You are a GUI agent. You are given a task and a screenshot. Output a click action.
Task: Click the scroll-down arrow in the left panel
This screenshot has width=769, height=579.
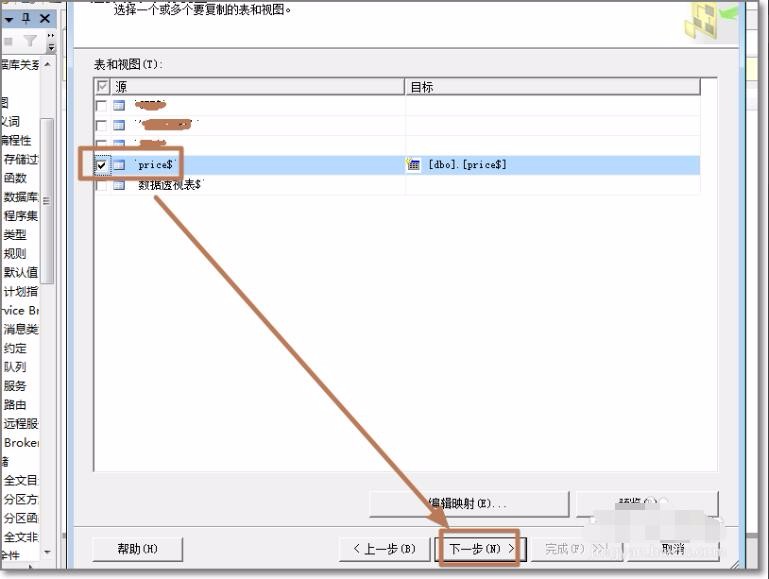pyautogui.click(x=47, y=552)
